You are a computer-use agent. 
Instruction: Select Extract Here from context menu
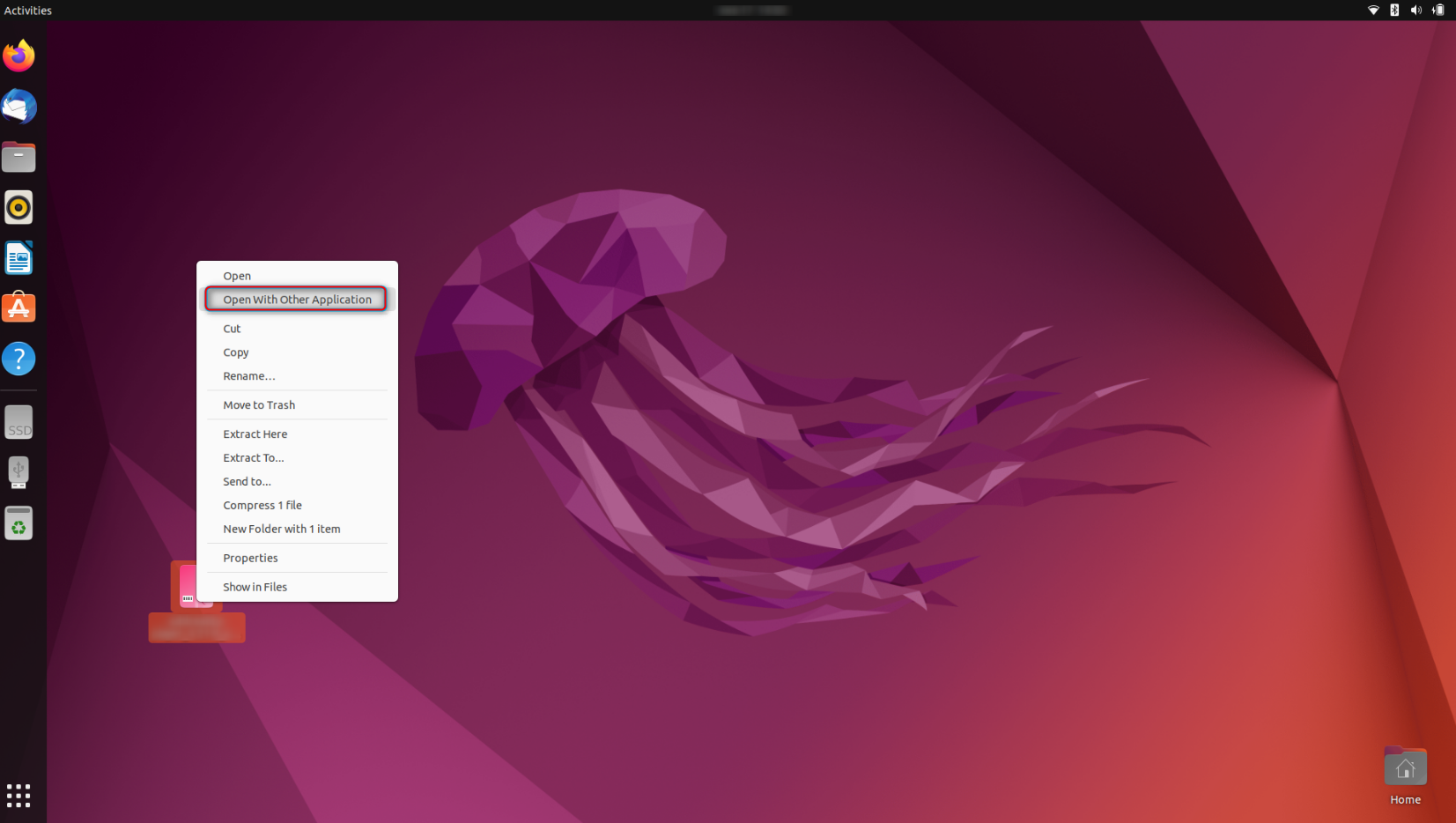pyautogui.click(x=255, y=434)
